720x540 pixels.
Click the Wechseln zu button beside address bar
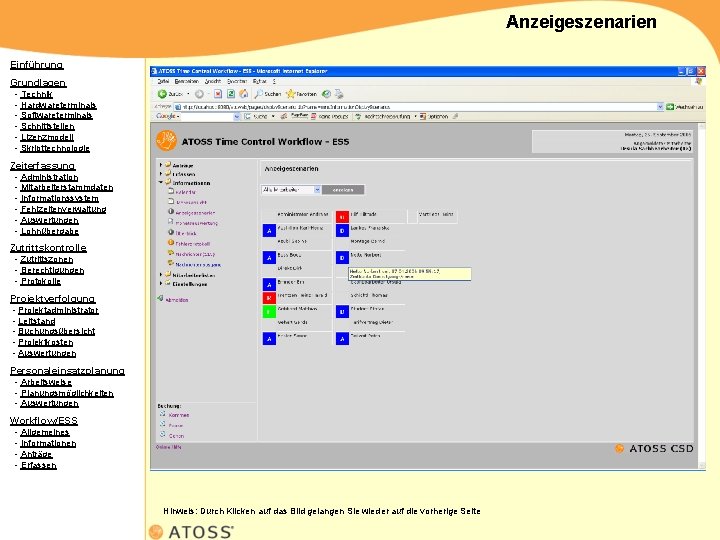point(684,107)
